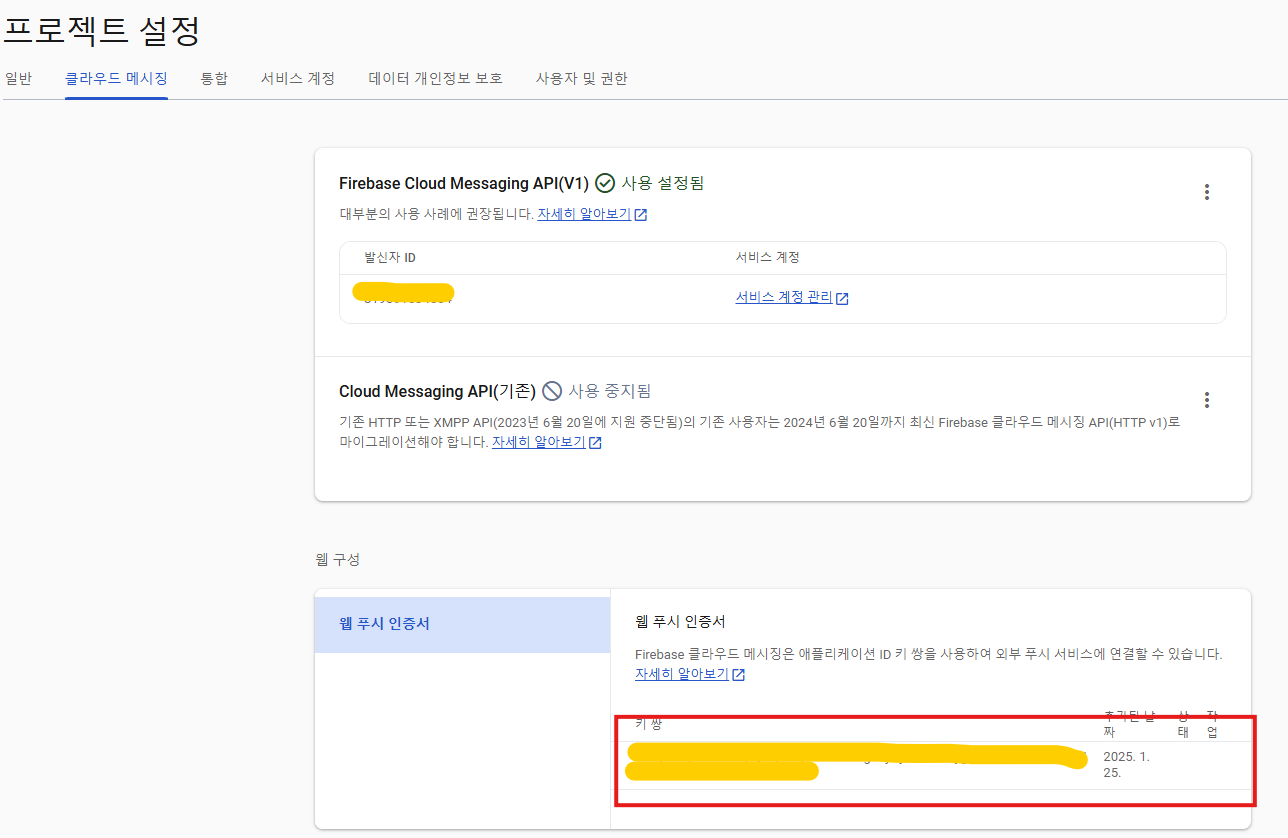Click the 사용 설정됨 status text
The width and height of the screenshot is (1288, 838).
tap(663, 183)
